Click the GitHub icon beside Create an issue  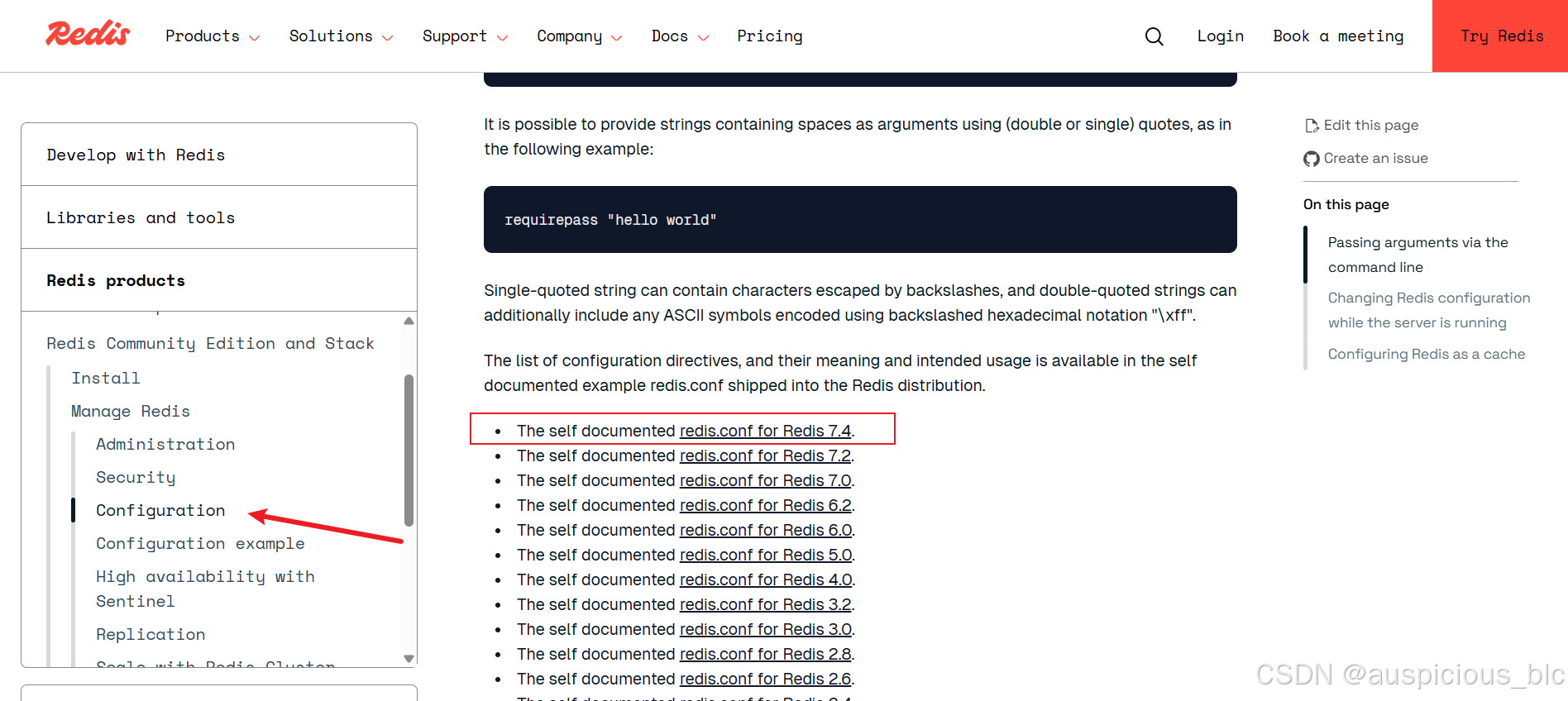click(x=1312, y=159)
